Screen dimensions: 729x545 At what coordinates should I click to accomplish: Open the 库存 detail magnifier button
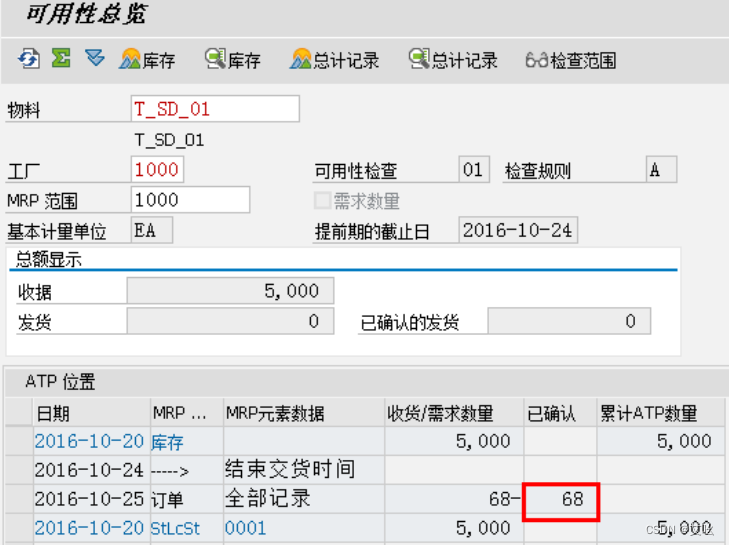point(233,60)
